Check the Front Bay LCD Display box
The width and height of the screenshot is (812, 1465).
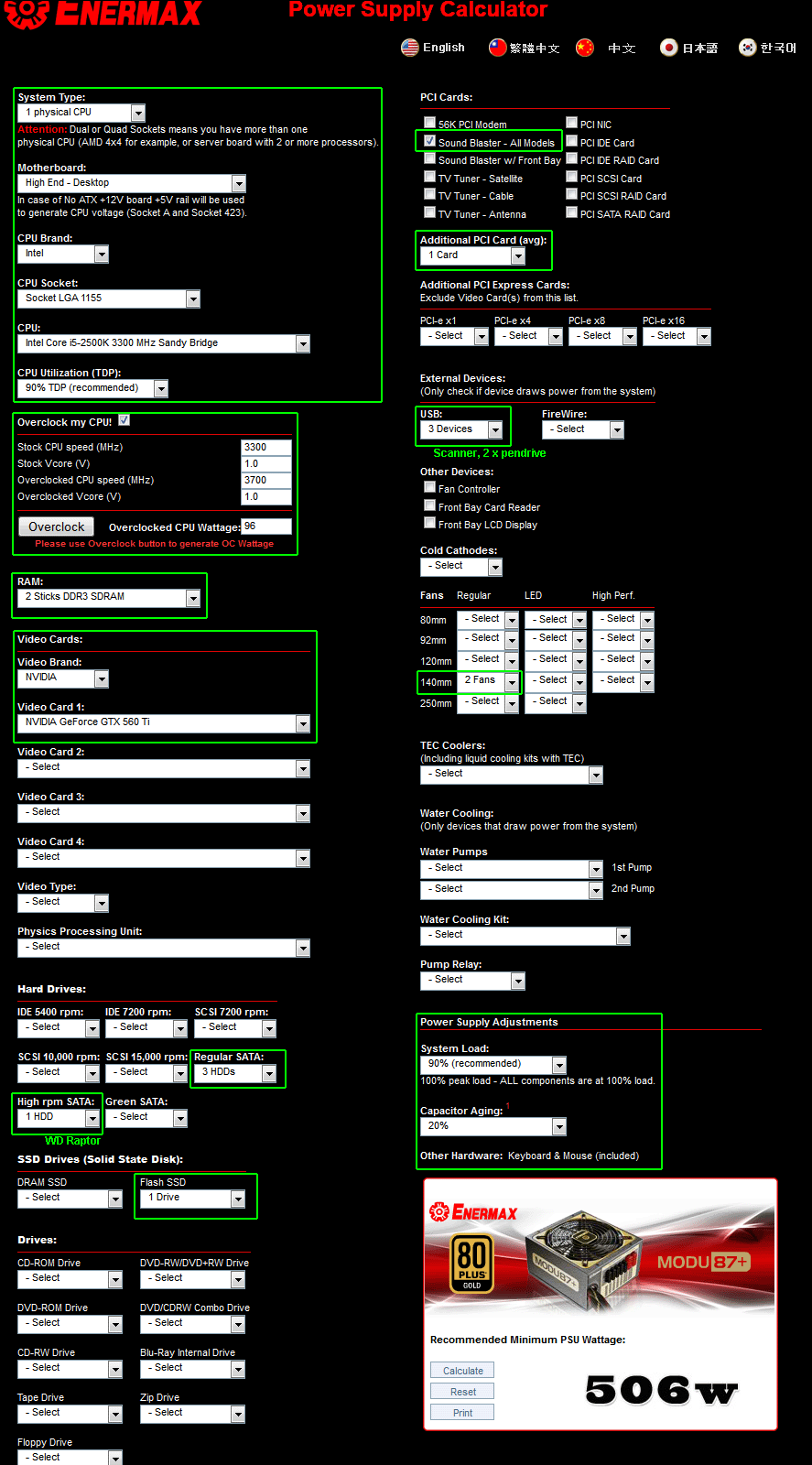(x=429, y=523)
